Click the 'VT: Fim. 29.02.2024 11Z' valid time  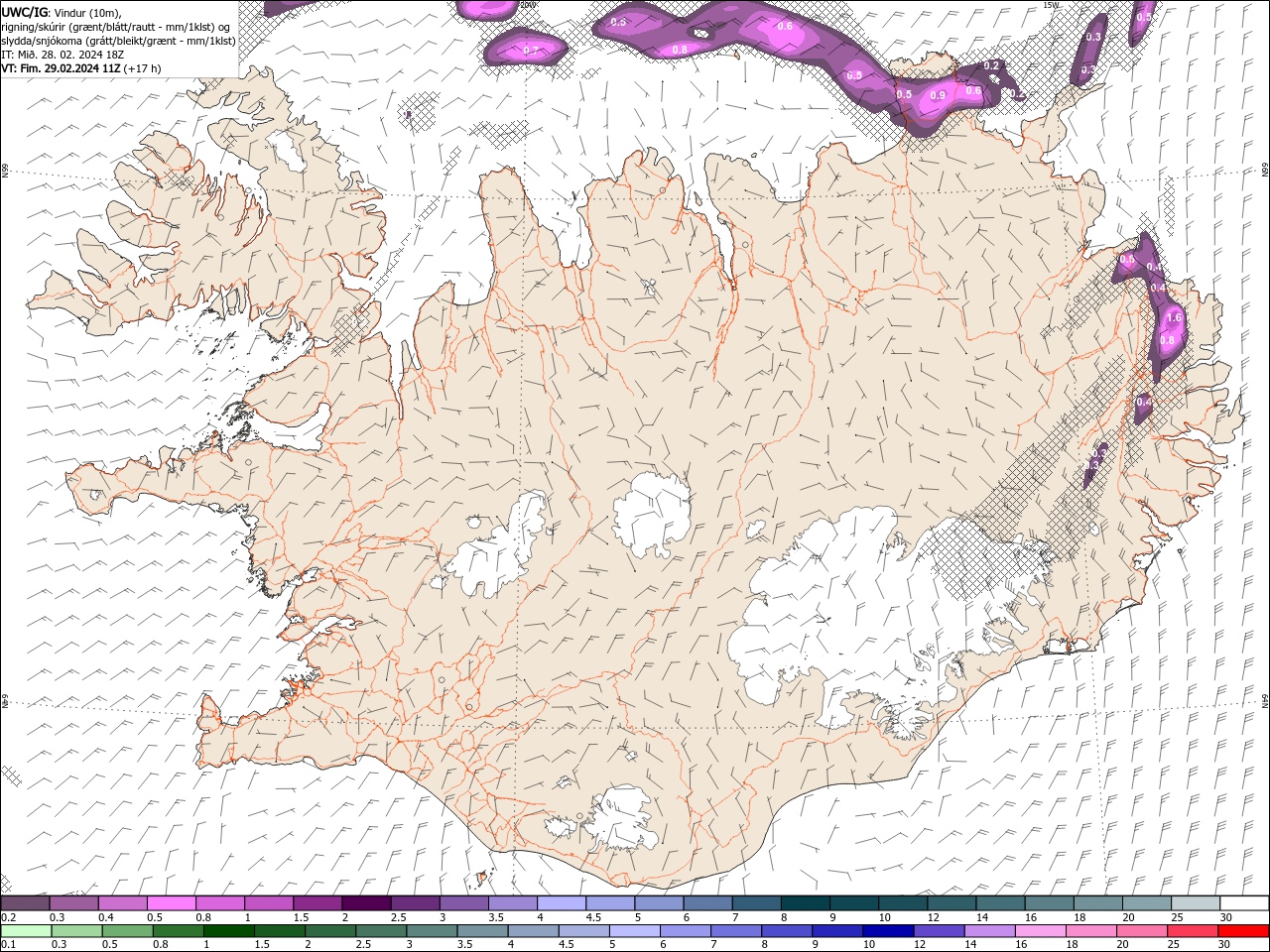[x=62, y=68]
